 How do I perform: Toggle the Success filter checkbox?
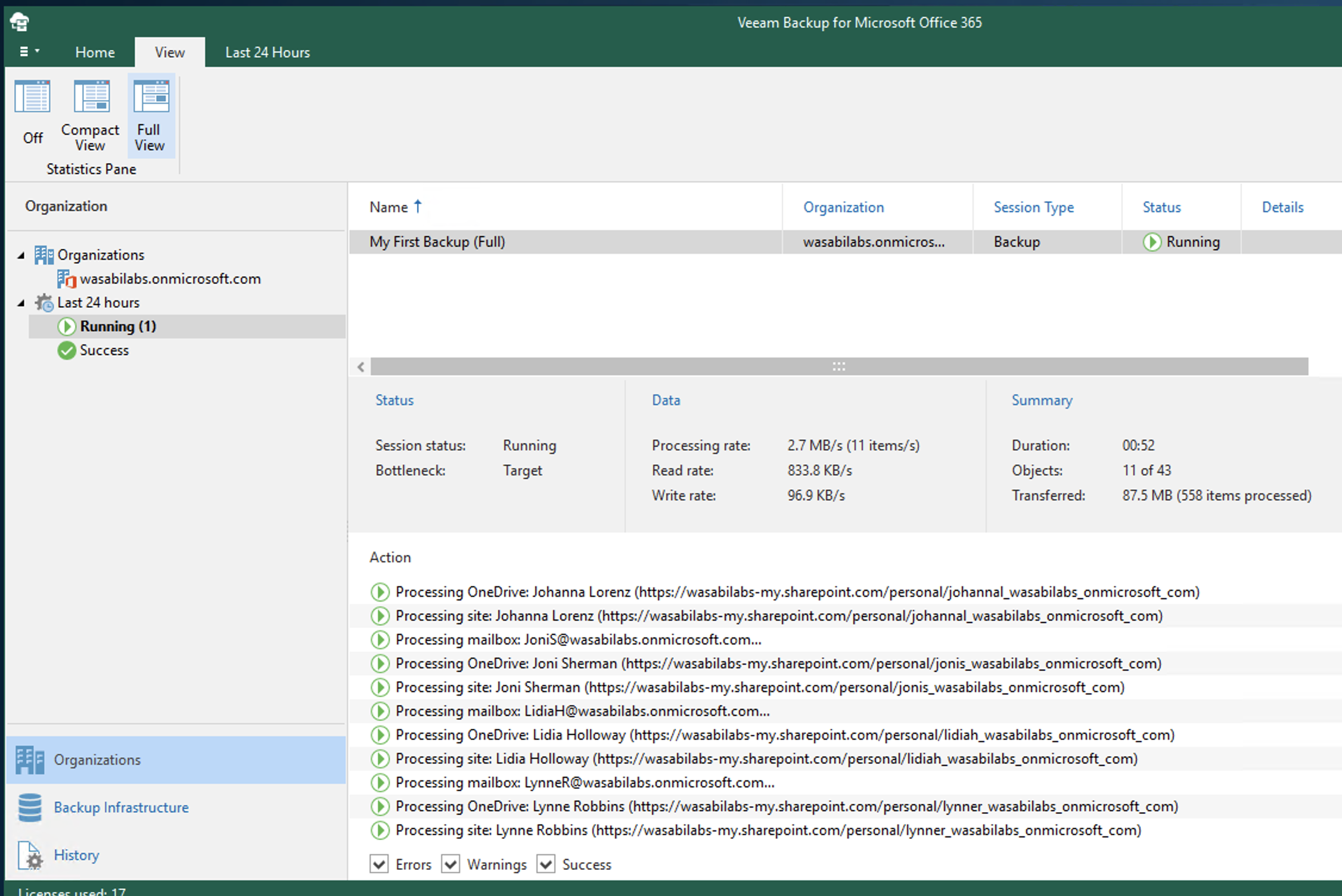coord(546,864)
